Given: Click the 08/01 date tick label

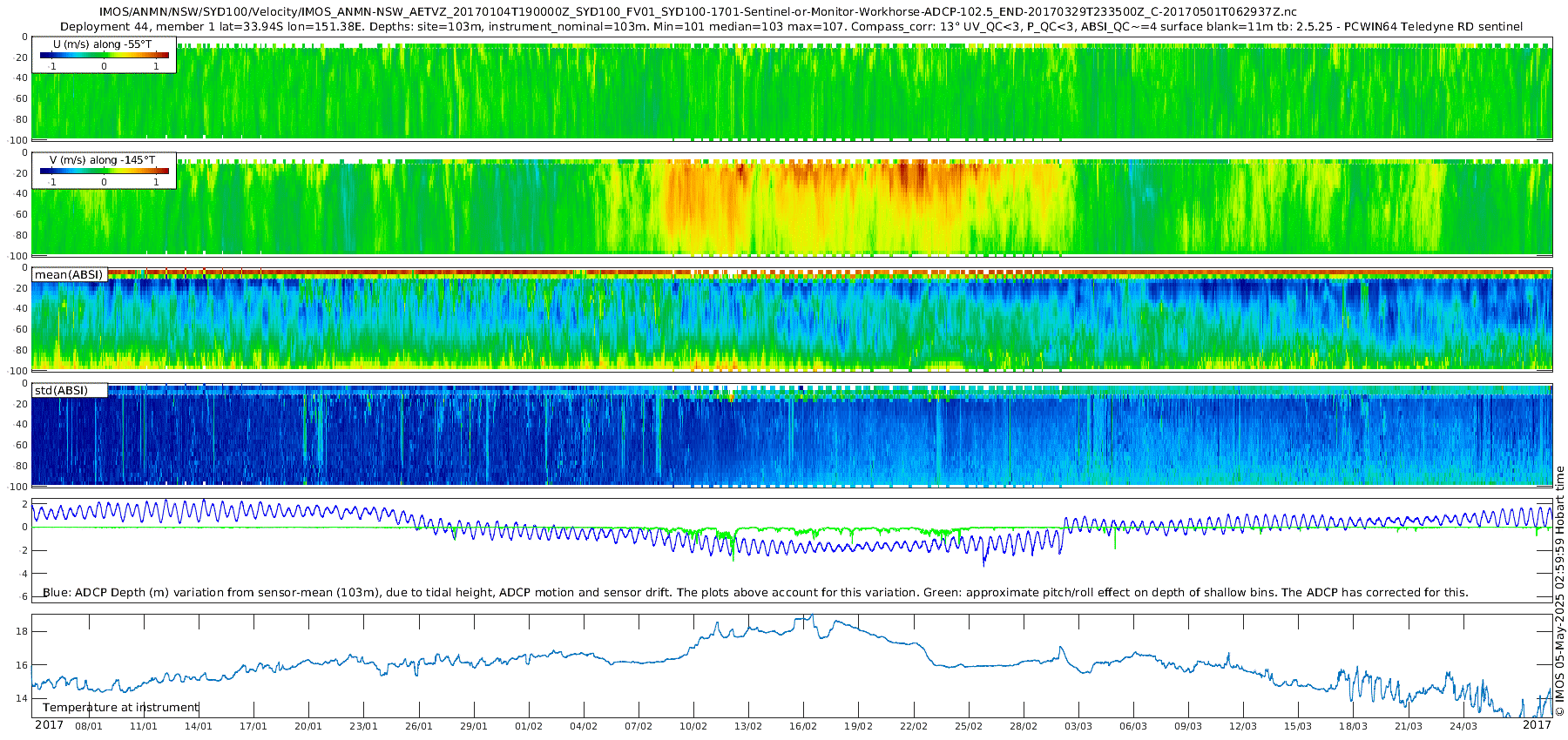Looking at the screenshot, I should pos(89,726).
